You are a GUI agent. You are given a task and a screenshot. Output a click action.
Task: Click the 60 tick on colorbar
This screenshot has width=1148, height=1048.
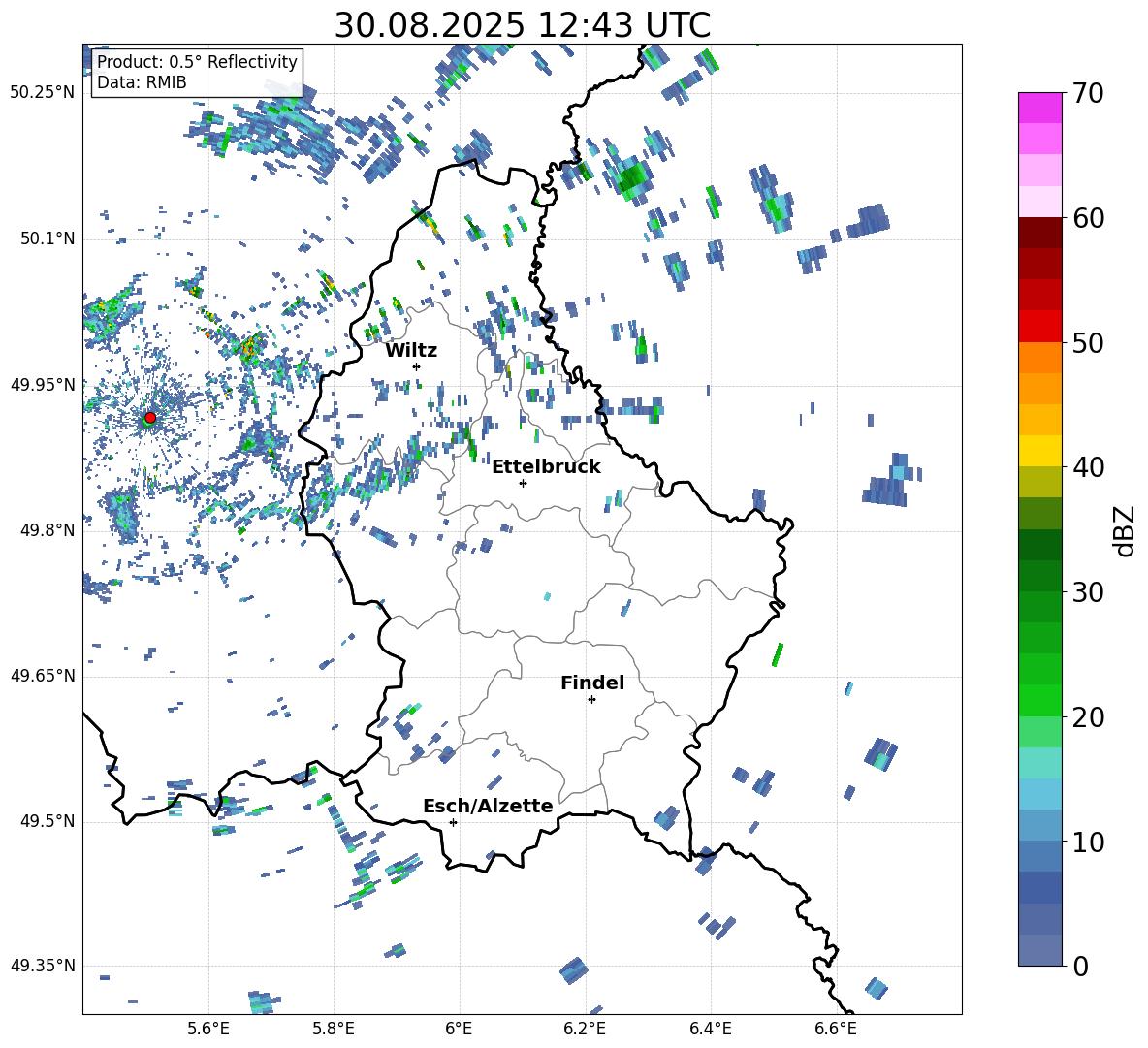click(1088, 218)
